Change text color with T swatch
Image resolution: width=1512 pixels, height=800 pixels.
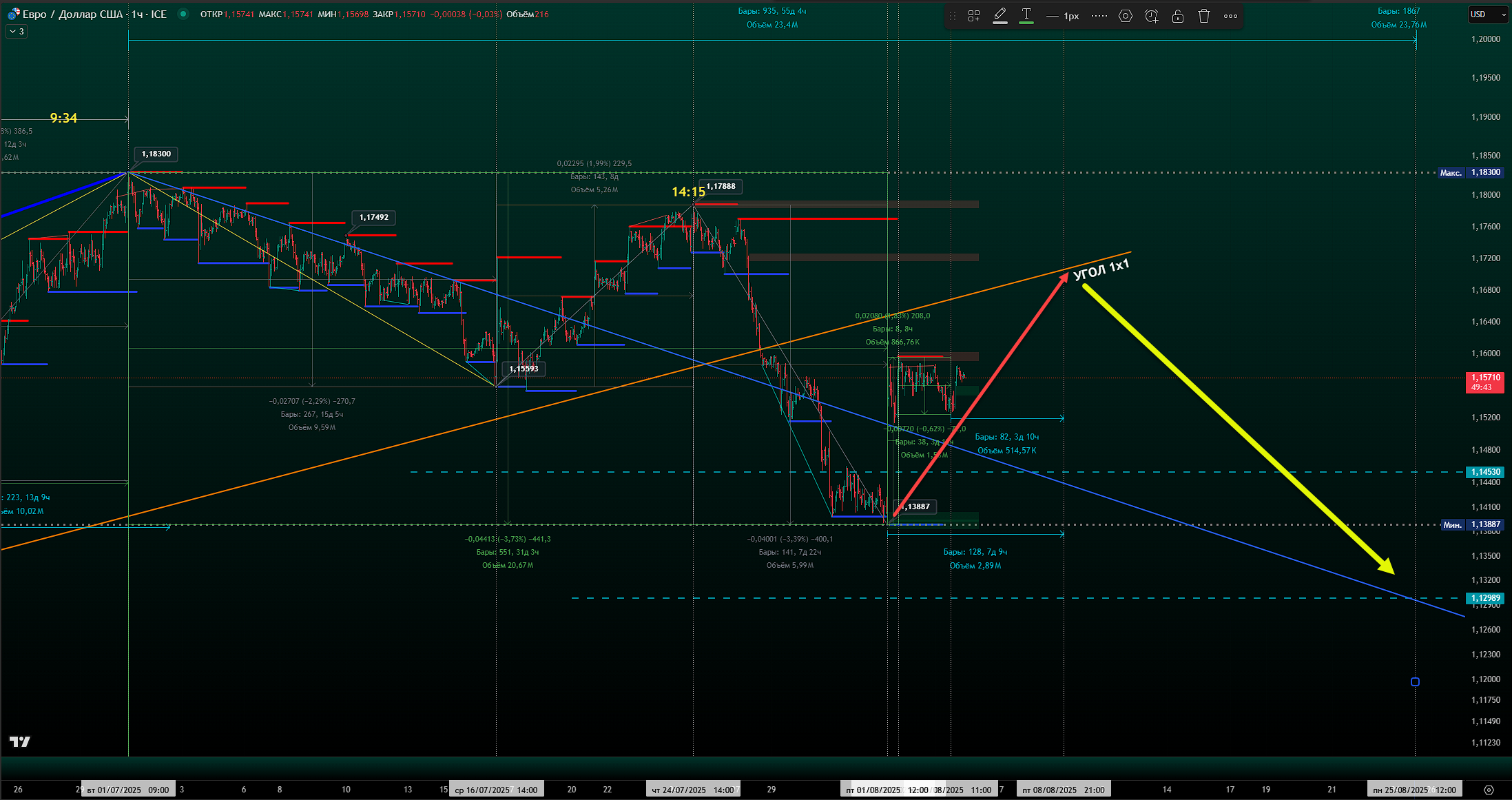[1026, 16]
